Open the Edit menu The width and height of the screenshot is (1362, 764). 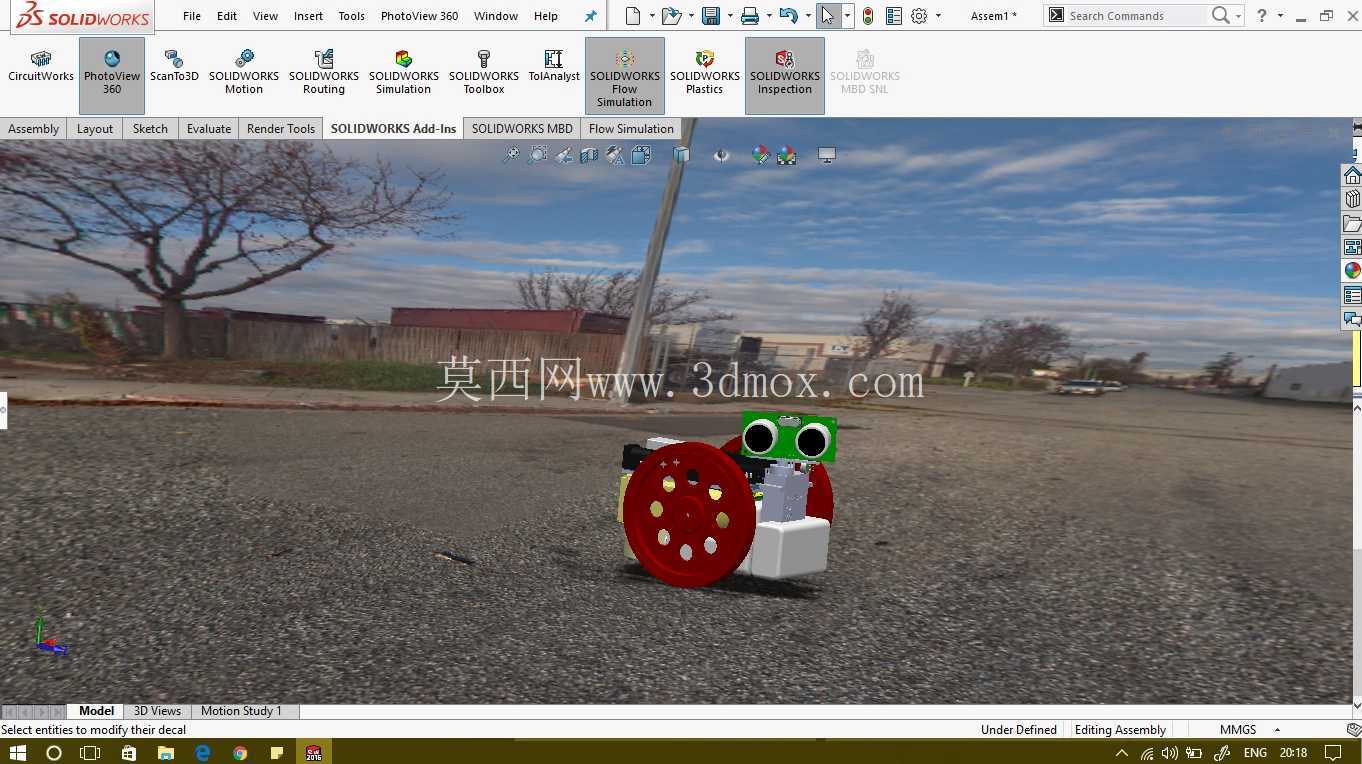[x=227, y=16]
